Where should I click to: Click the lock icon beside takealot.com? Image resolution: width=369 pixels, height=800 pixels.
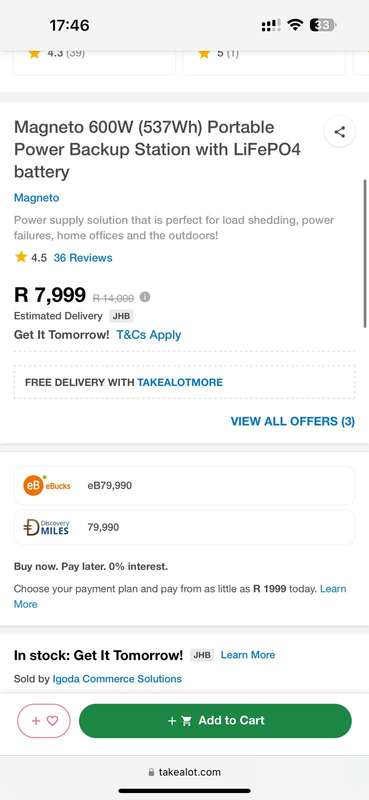(151, 772)
